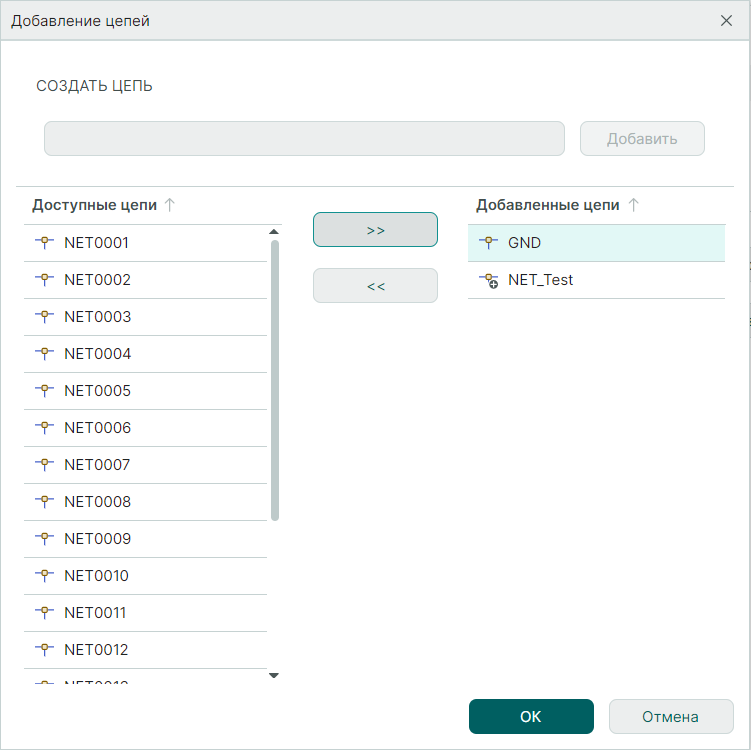
Task: Close the Добавление цепей dialog
Action: [x=726, y=20]
